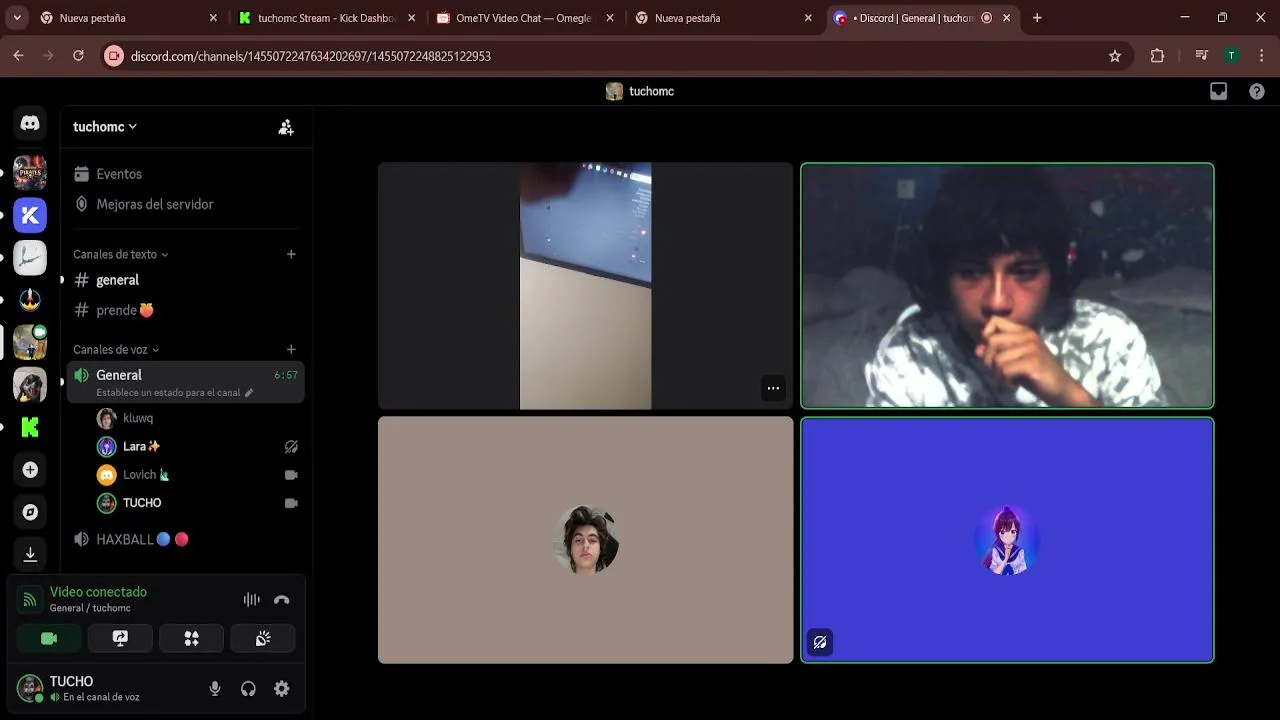This screenshot has height=720, width=1280.
Task: Click the Add a Server plus icon
Action: point(30,470)
